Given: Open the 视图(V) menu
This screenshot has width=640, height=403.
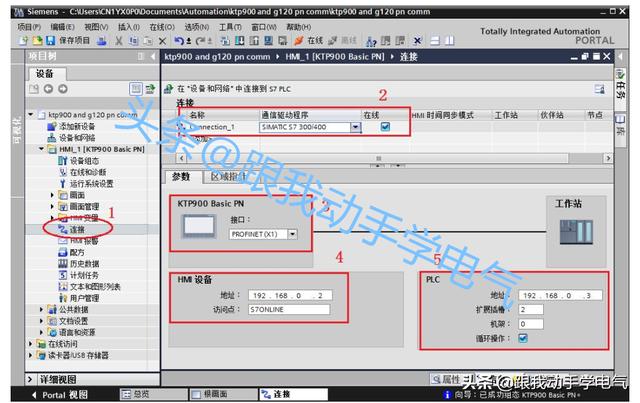Looking at the screenshot, I should coord(96,27).
